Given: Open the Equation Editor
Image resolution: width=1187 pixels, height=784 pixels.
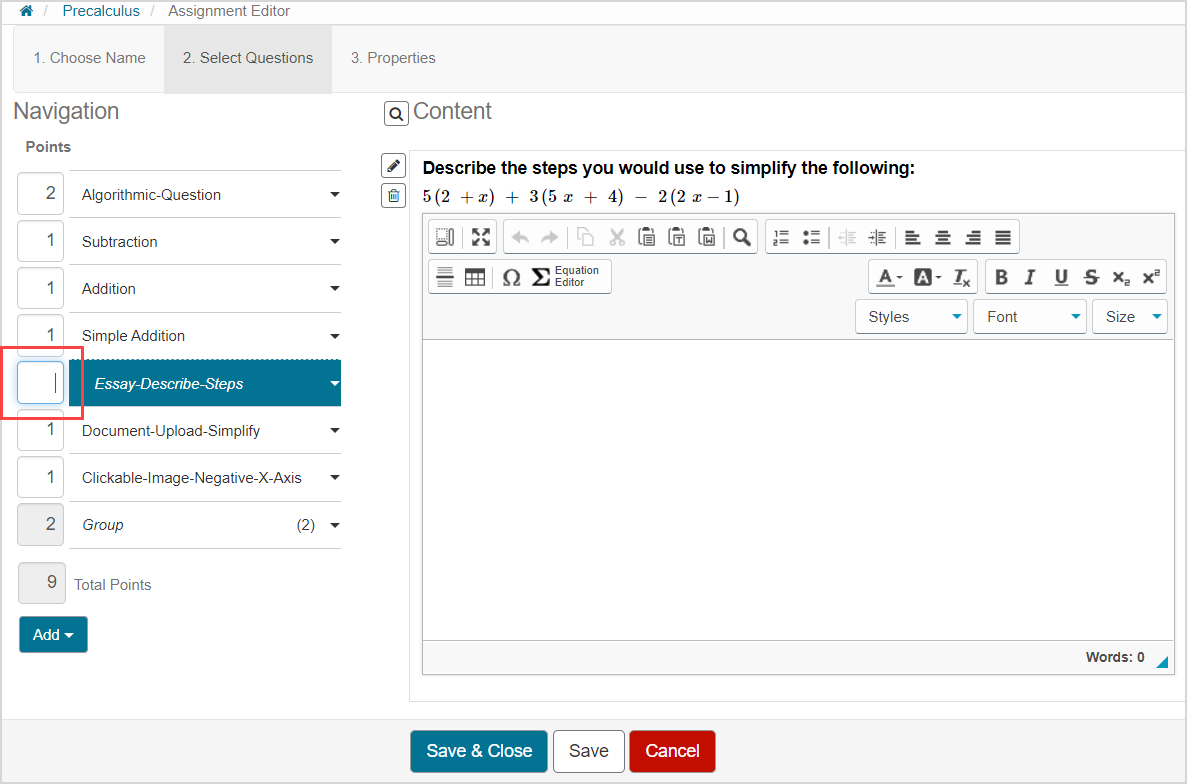Looking at the screenshot, I should click(566, 277).
